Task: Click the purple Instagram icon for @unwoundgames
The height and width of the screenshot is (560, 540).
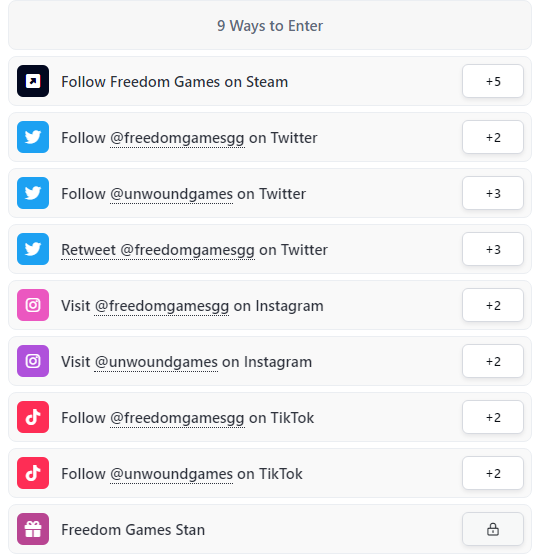Action: (33, 361)
